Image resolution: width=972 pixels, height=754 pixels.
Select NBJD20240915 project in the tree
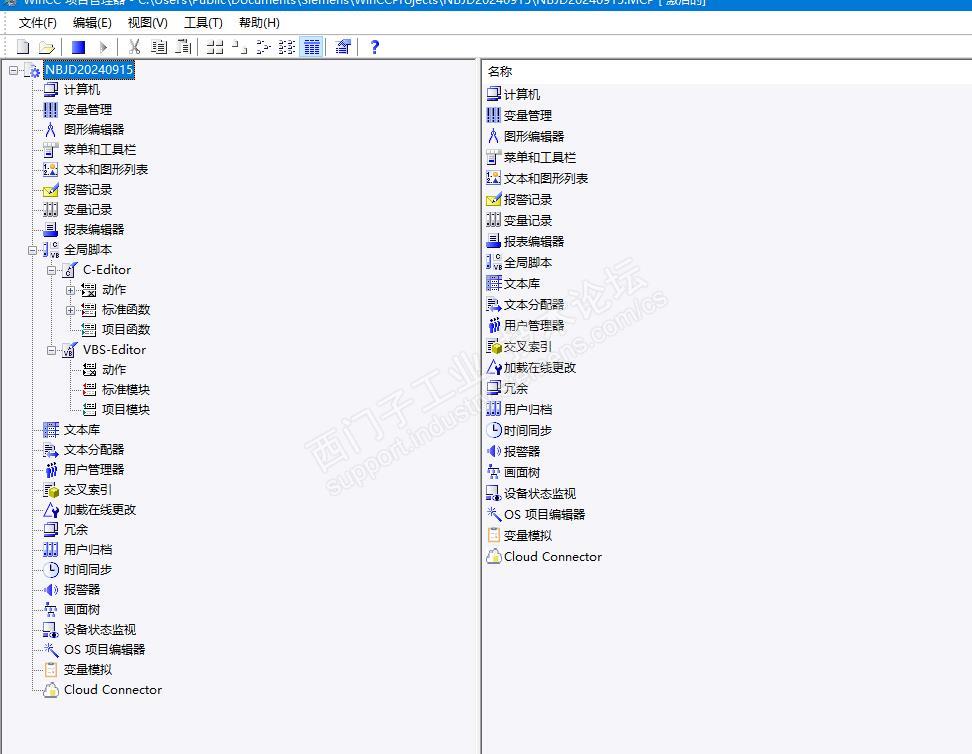[x=89, y=69]
